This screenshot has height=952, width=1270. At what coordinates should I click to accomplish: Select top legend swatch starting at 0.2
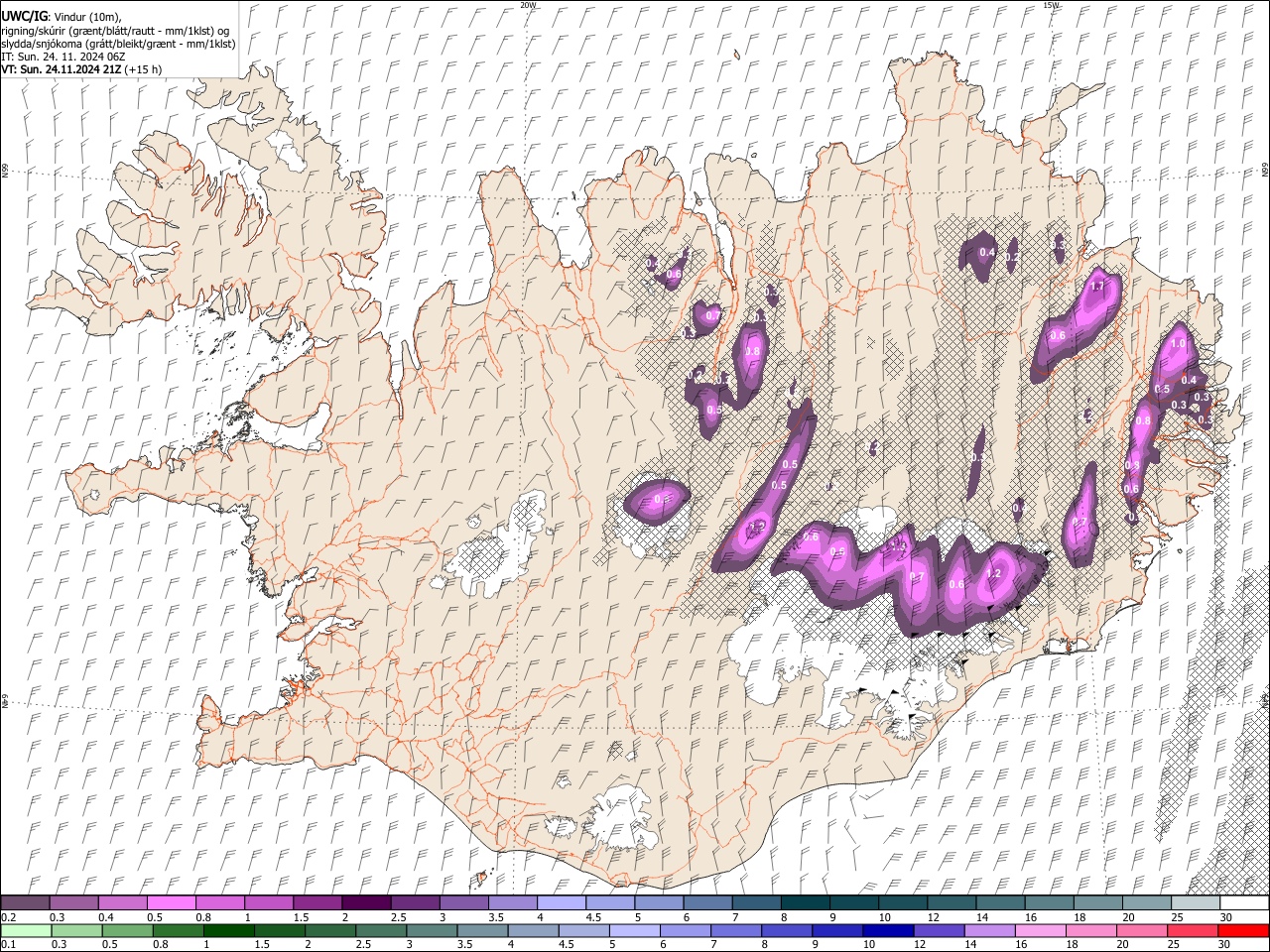click(x=25, y=903)
